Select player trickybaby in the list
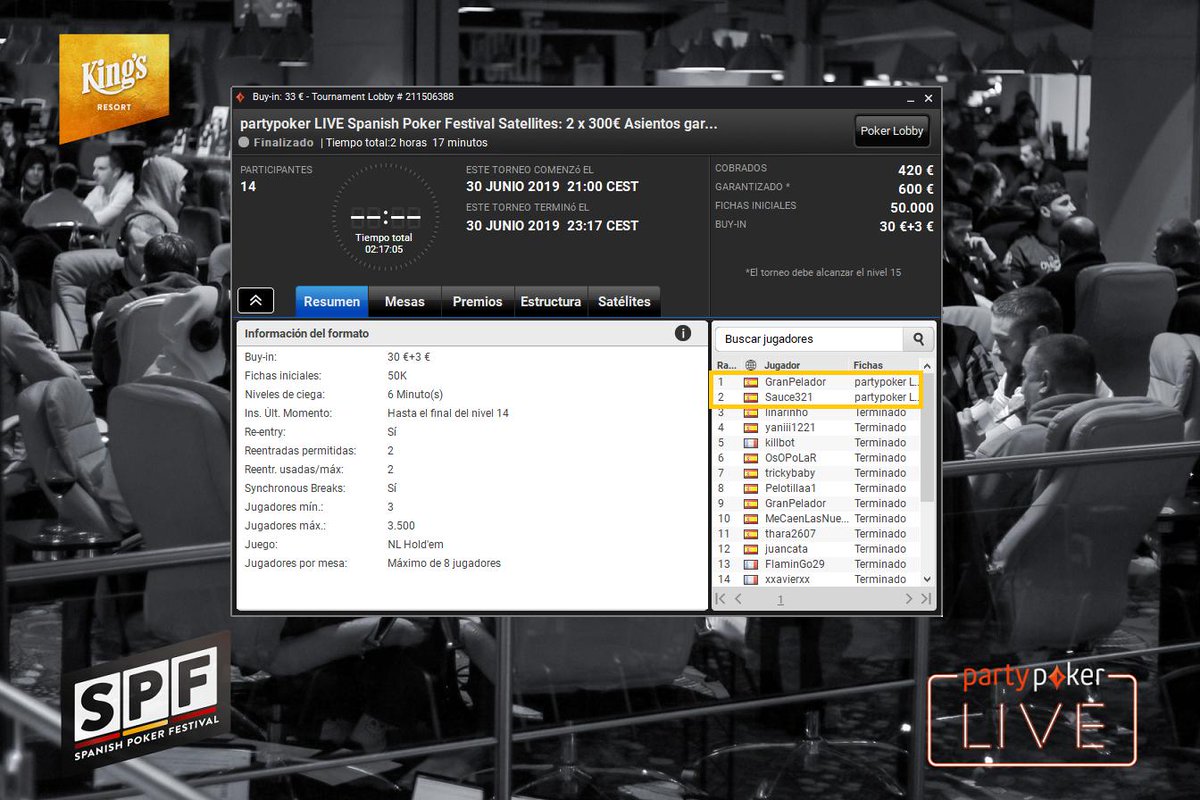This screenshot has width=1200, height=800. coord(817,473)
